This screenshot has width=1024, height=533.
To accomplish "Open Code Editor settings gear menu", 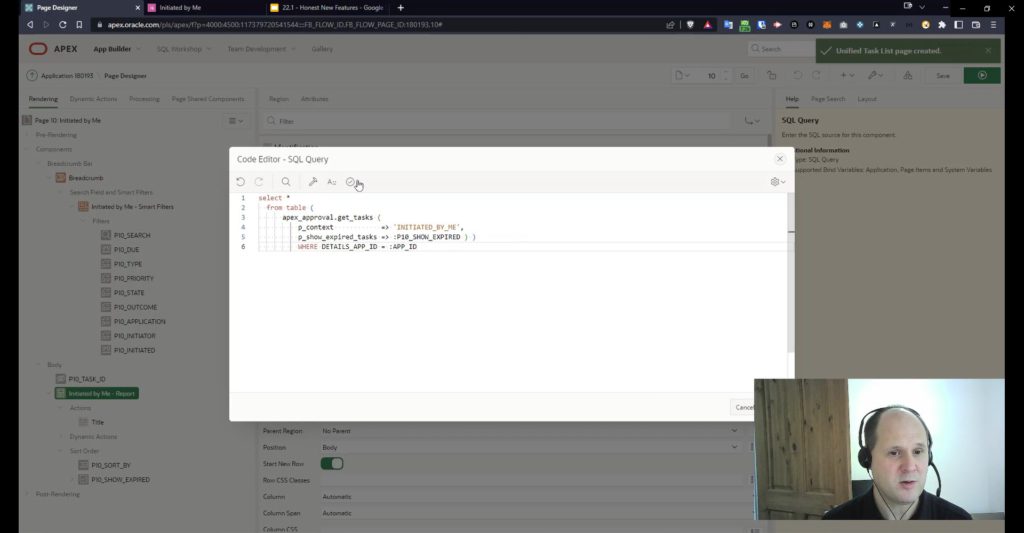I will [x=777, y=182].
